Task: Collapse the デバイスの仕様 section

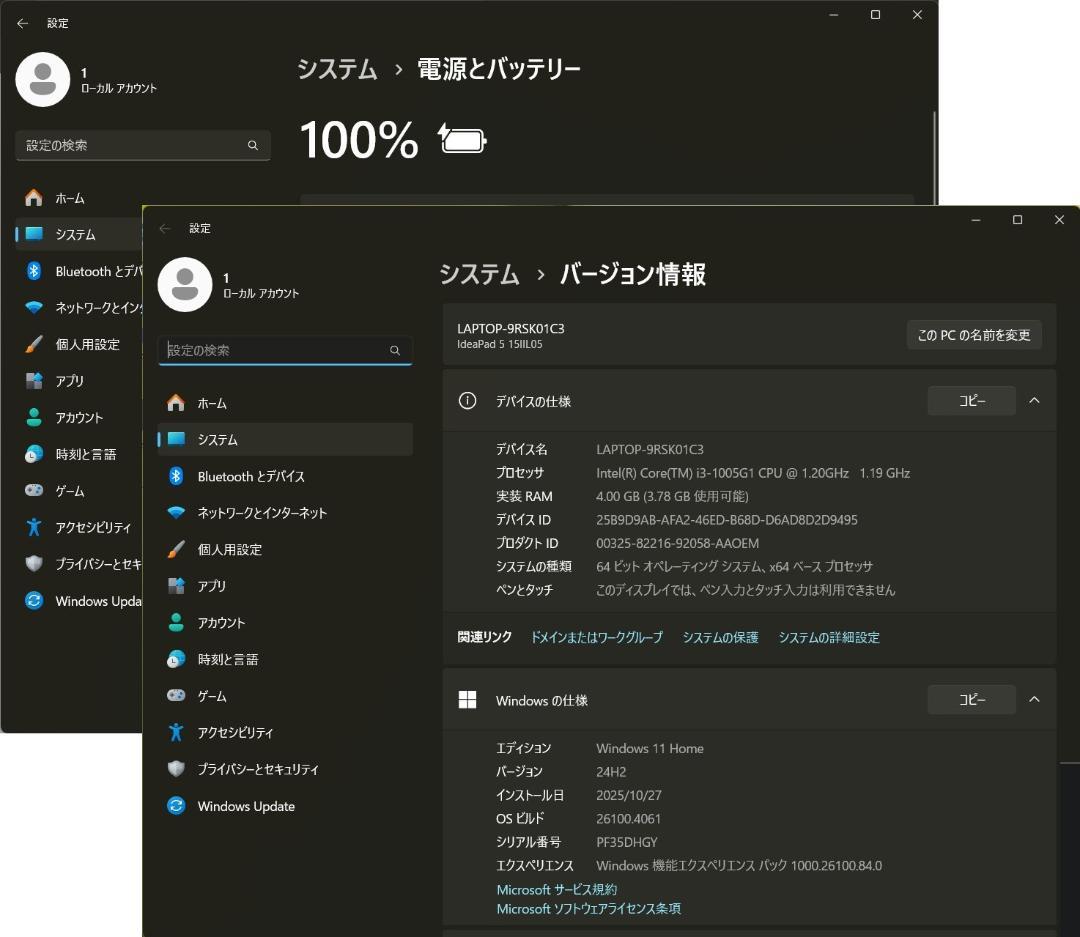Action: point(1034,400)
